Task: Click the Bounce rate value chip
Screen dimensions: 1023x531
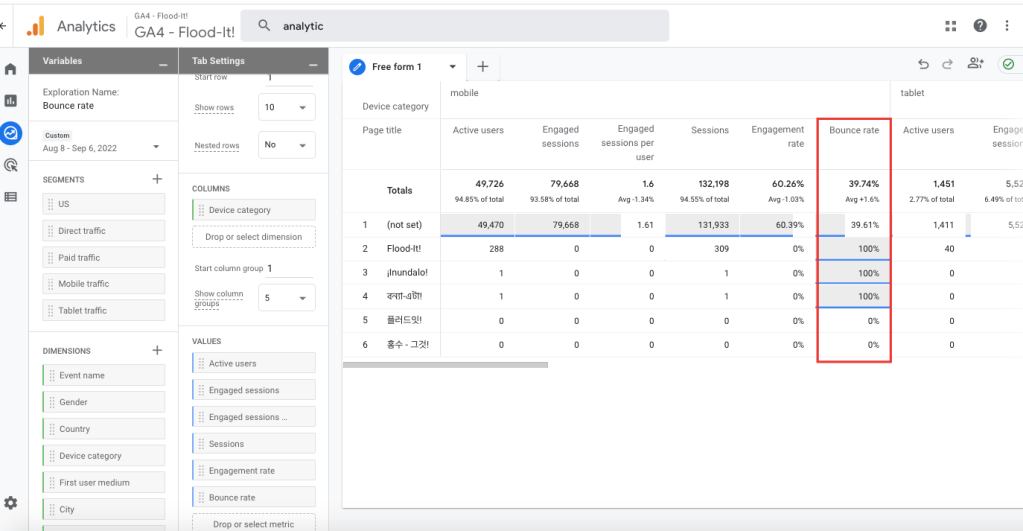Action: 254,497
